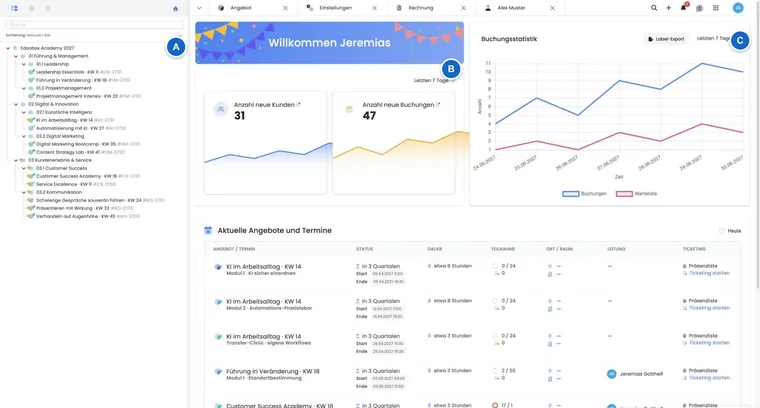Click the folder icon of 01.1 Leadership

pos(31,64)
